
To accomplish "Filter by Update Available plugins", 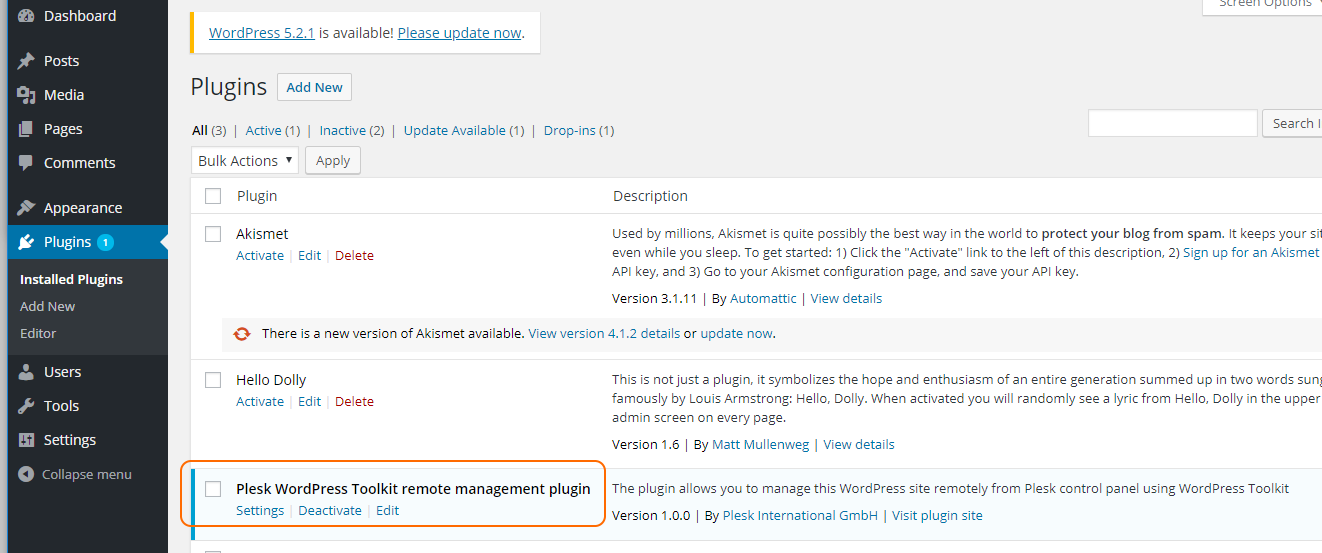I will tap(455, 130).
